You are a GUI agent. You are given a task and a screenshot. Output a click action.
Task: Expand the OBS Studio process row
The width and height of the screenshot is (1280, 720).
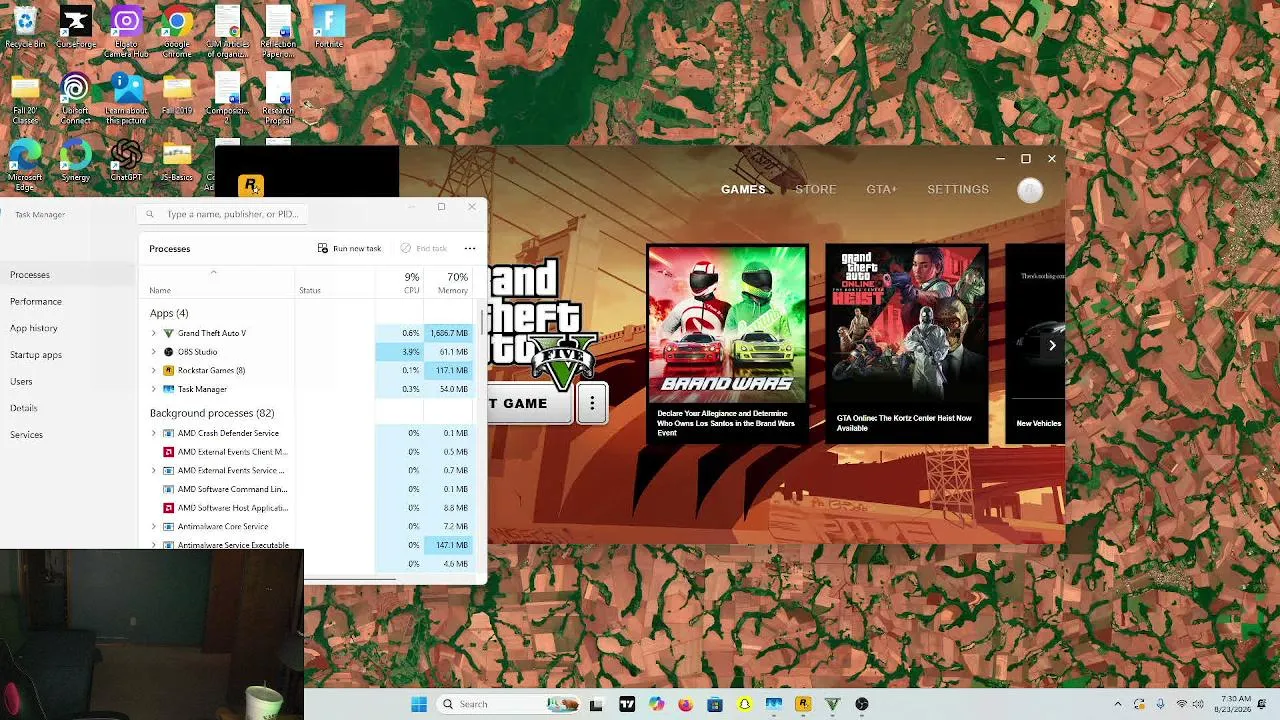click(x=154, y=352)
